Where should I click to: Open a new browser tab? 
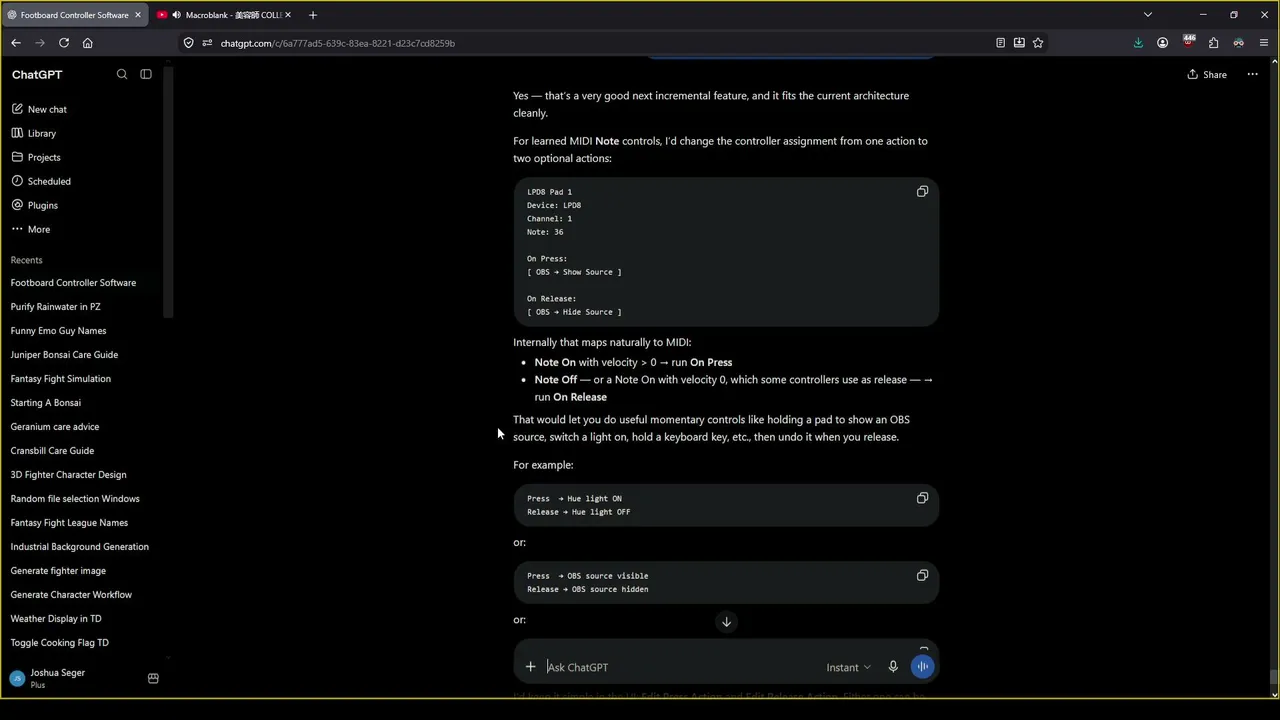point(313,15)
